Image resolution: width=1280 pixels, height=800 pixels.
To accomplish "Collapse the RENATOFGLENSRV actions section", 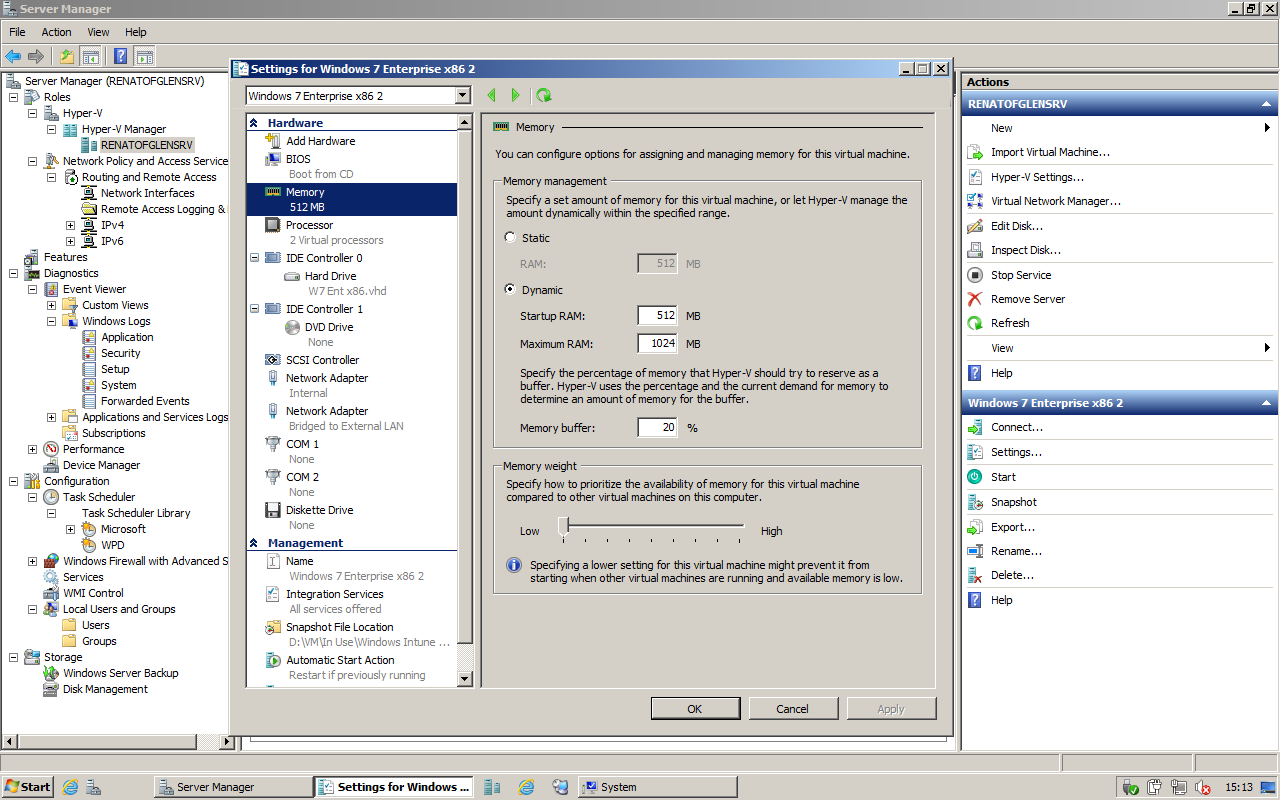I will tap(1267, 104).
